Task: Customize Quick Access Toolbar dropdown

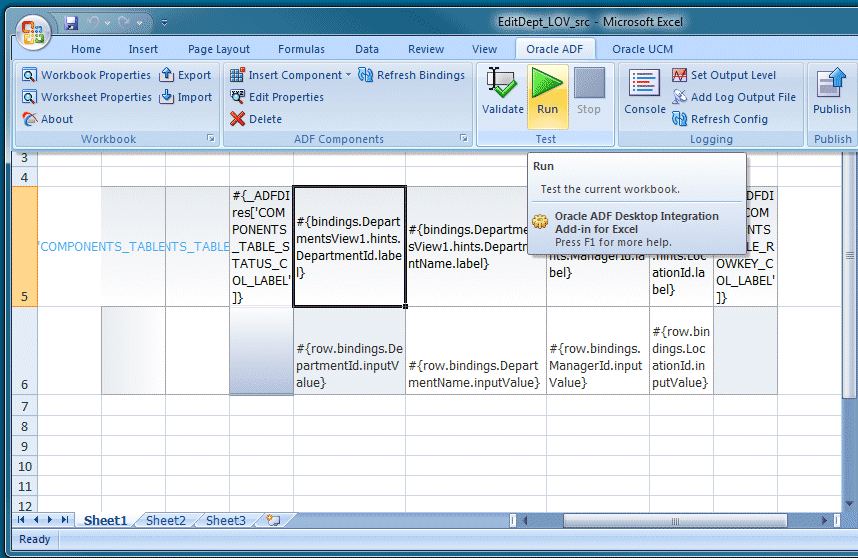Action: coord(164,23)
